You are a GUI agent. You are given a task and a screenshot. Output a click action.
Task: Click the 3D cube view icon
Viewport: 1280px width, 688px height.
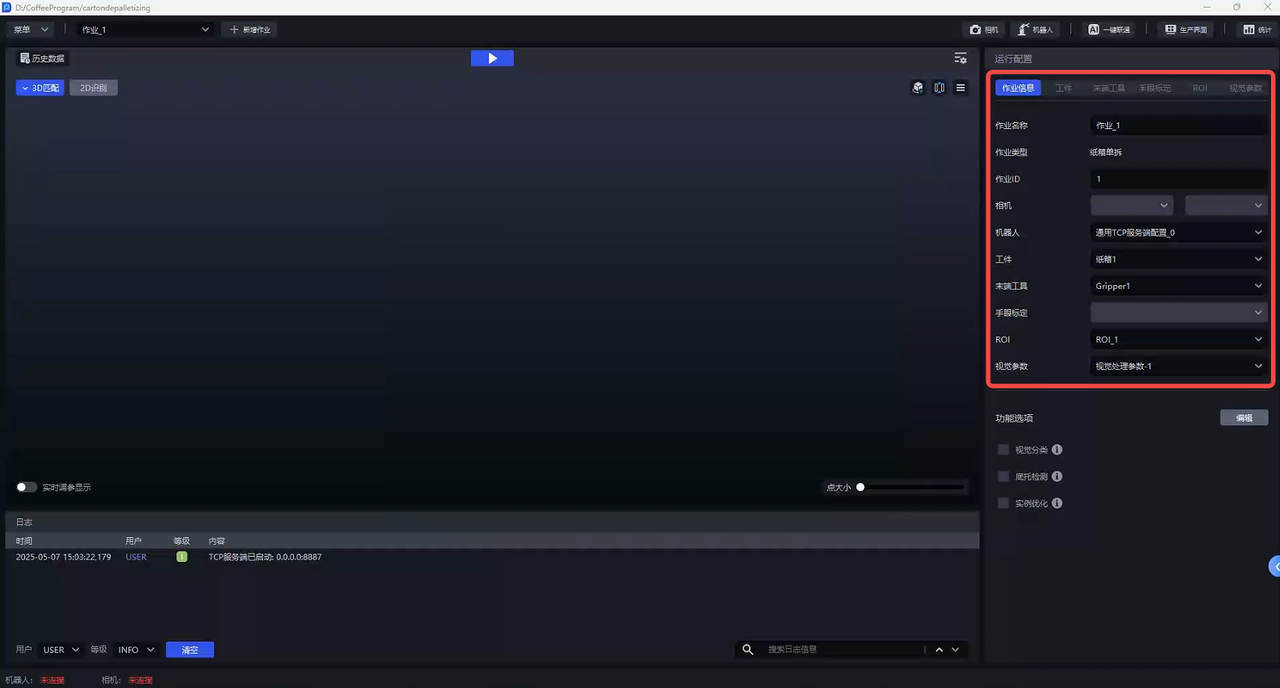918,88
